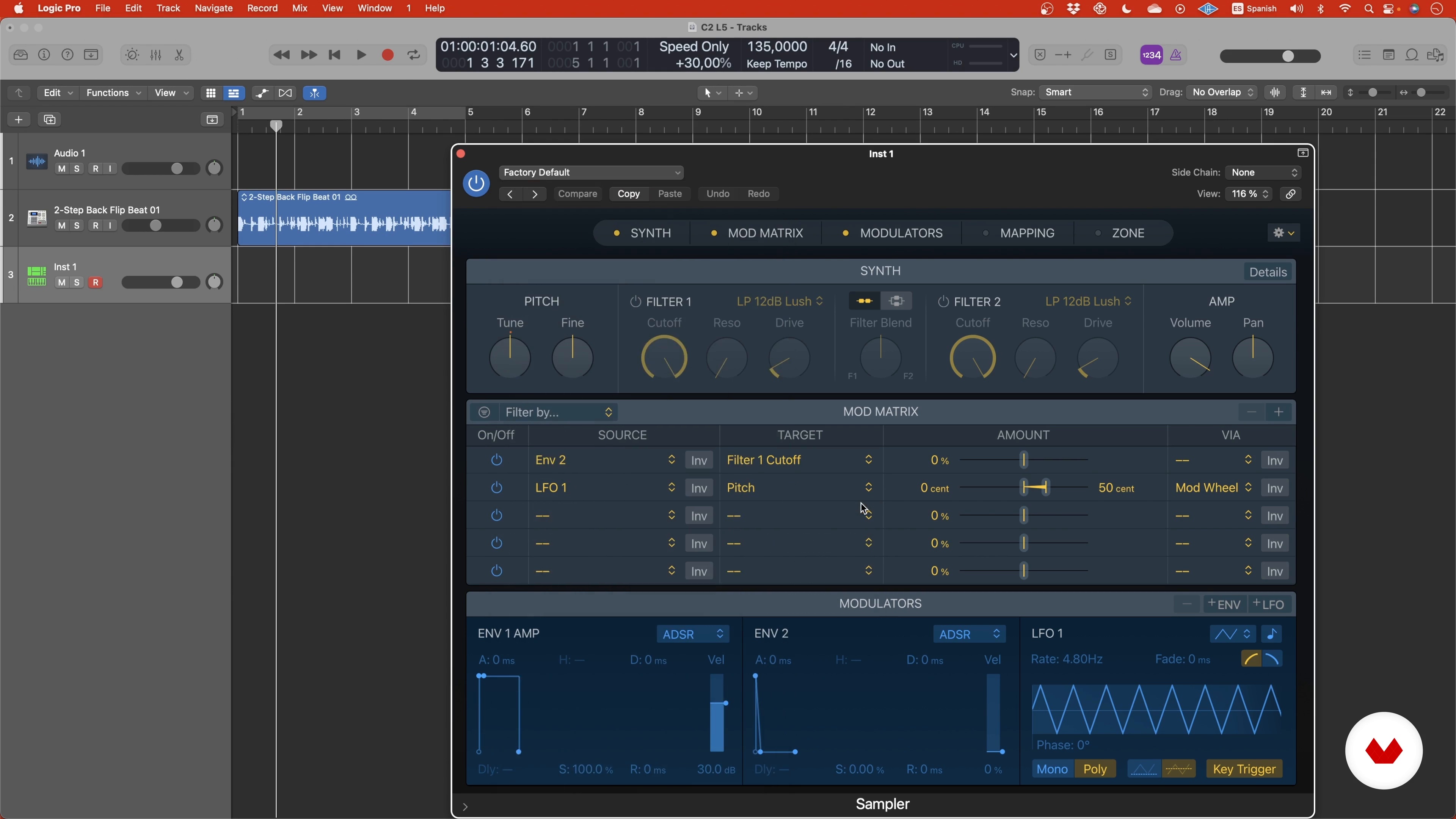
Task: Click the Copy button in plug-in header
Action: click(629, 194)
